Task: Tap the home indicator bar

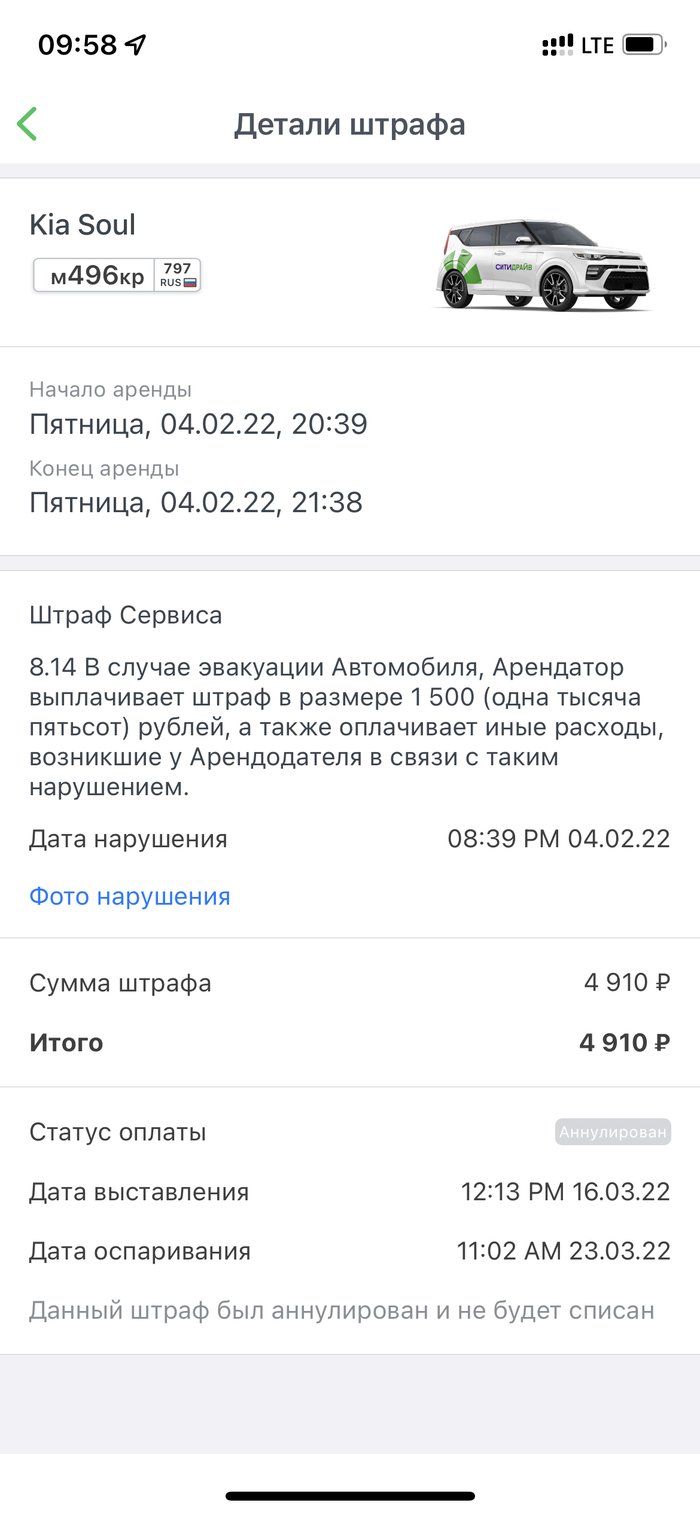Action: click(350, 1496)
